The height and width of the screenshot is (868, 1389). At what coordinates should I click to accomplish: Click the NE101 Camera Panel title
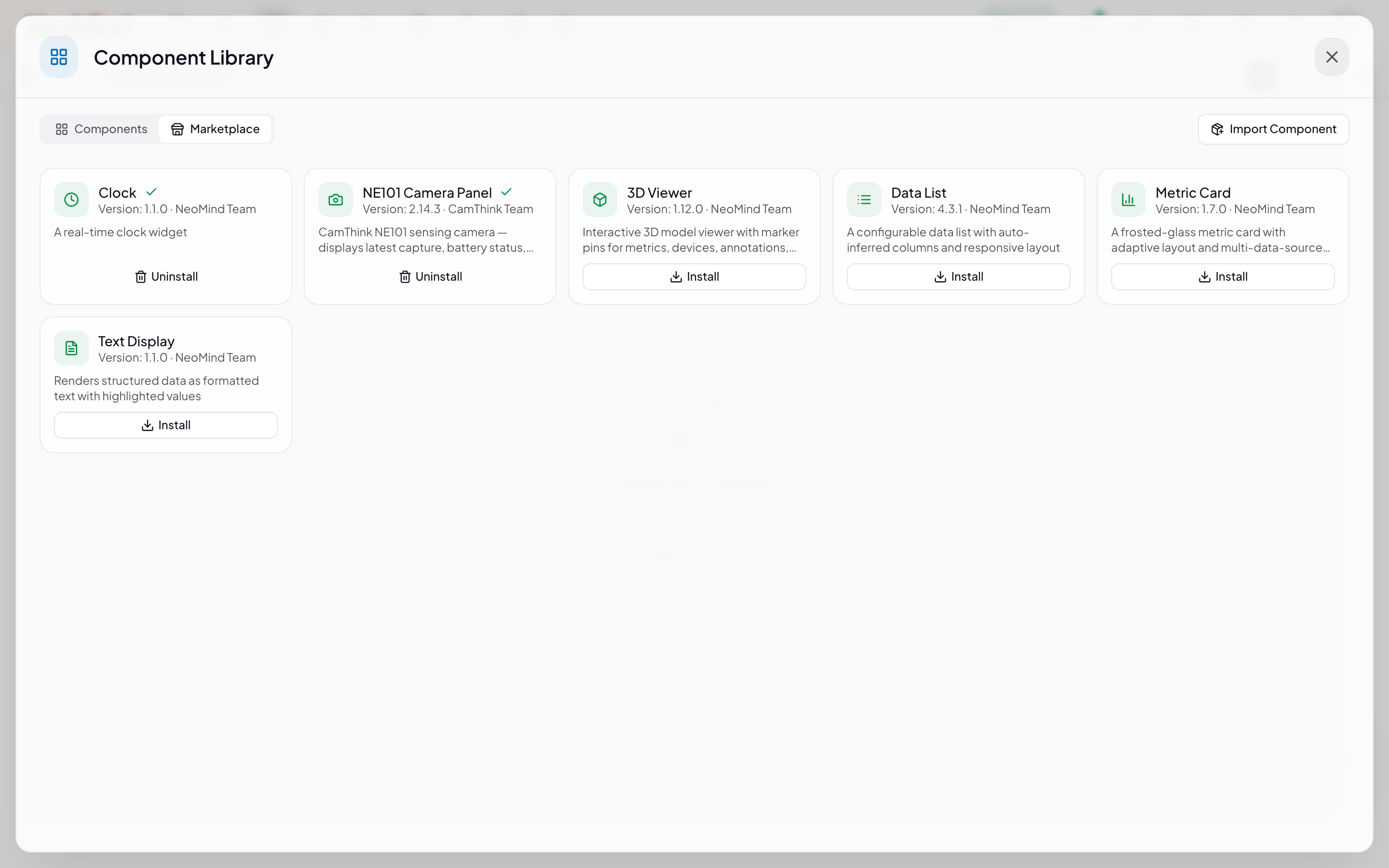point(427,193)
